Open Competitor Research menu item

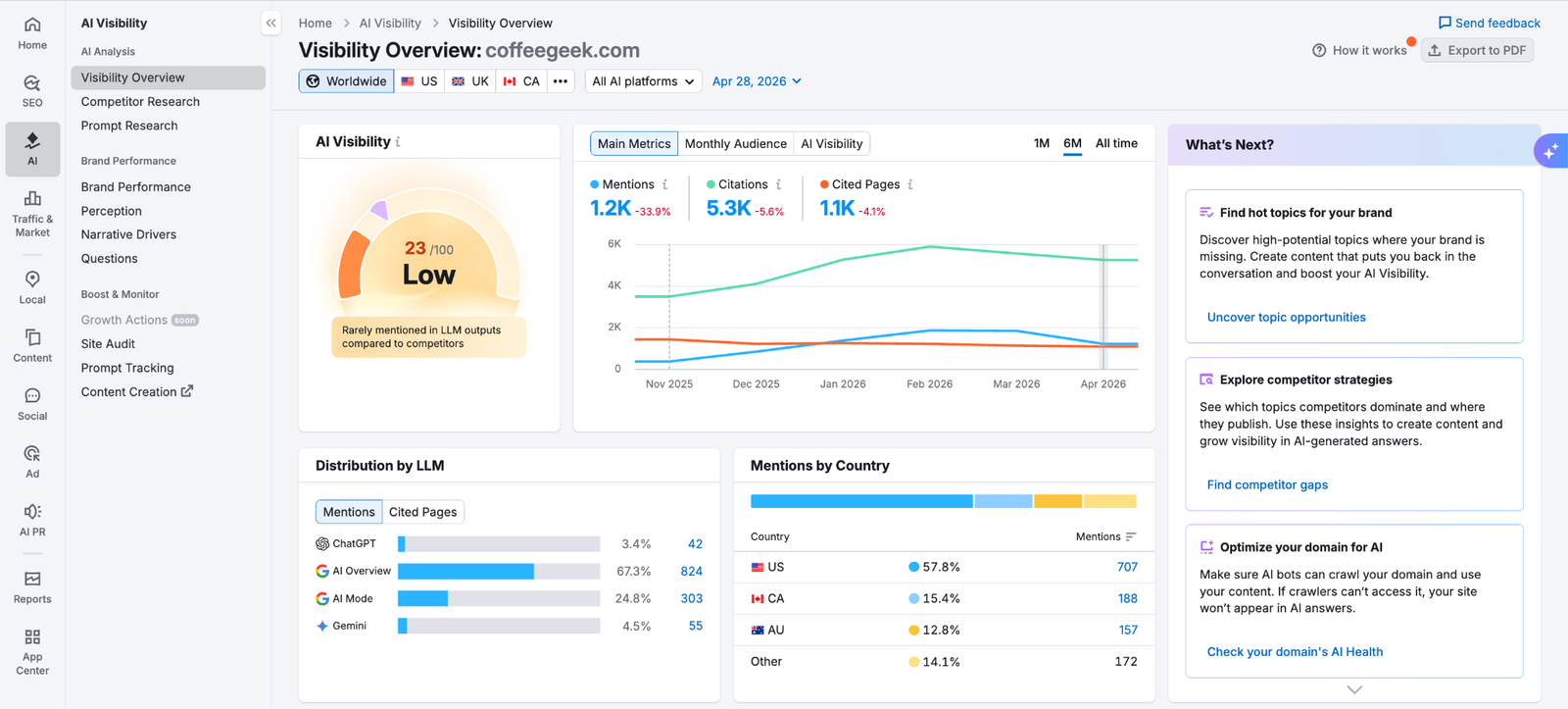click(x=168, y=102)
